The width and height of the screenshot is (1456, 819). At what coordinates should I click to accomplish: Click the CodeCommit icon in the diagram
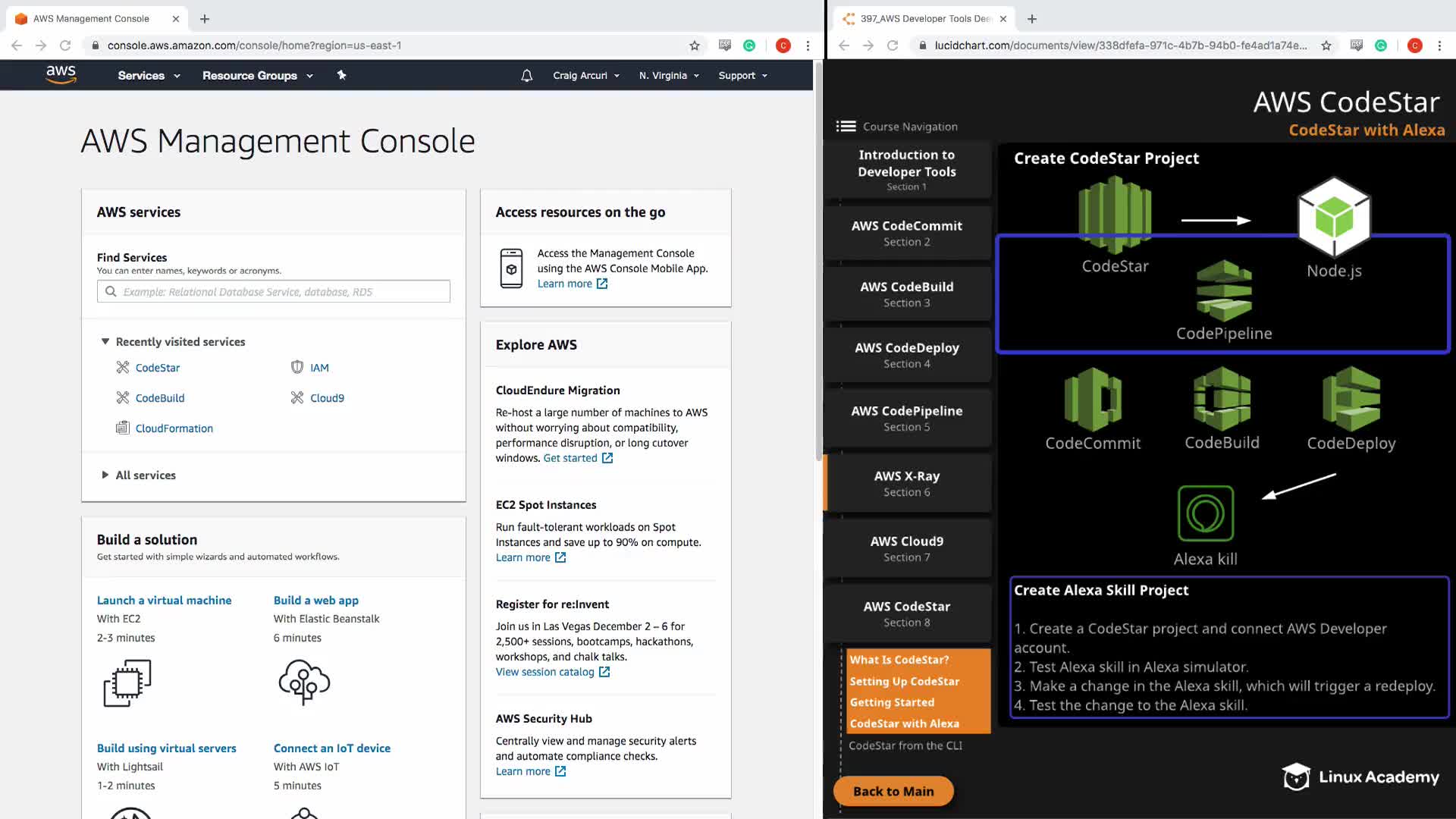(x=1093, y=399)
